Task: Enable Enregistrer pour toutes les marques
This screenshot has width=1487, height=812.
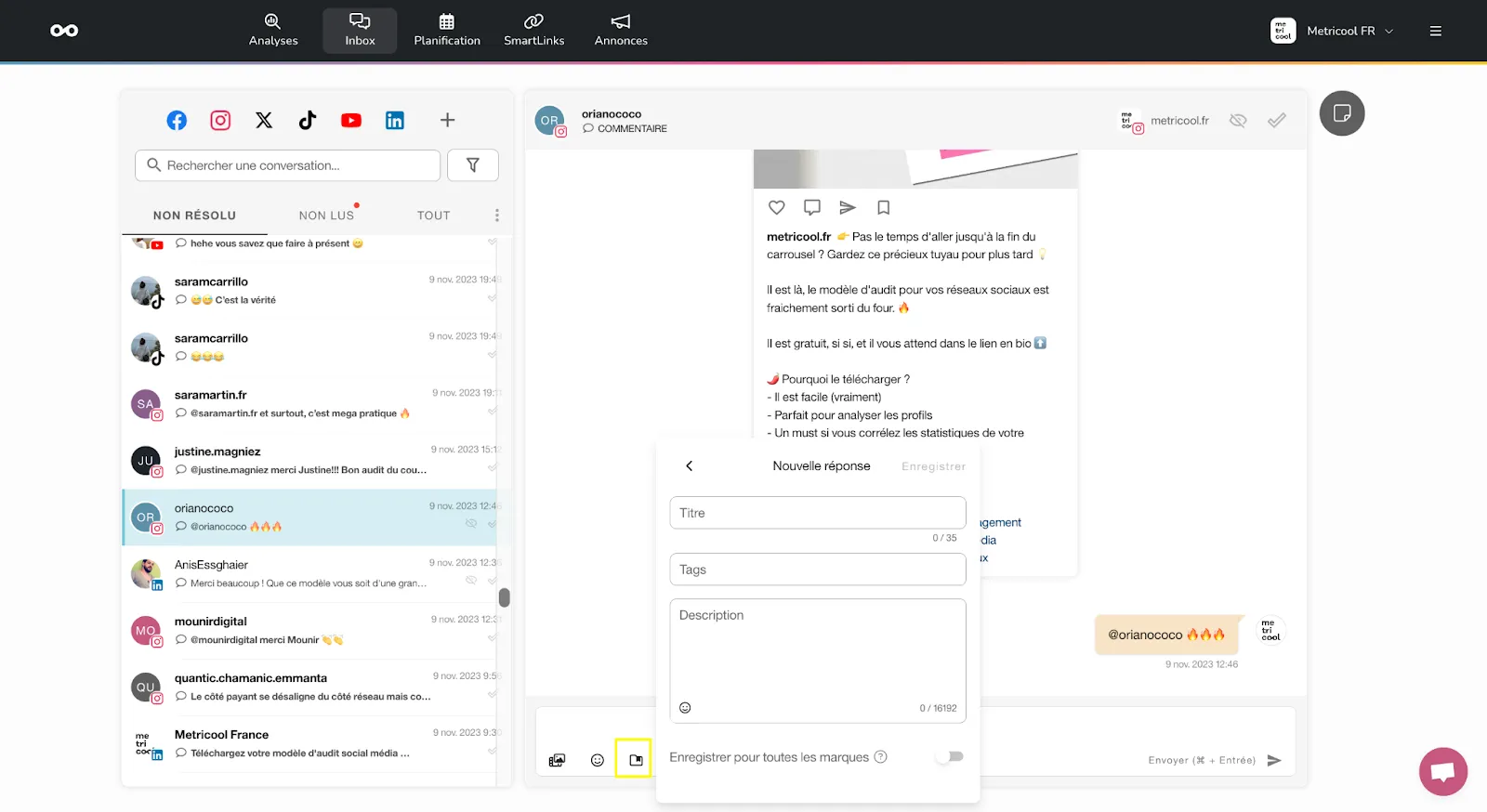Action: [950, 757]
